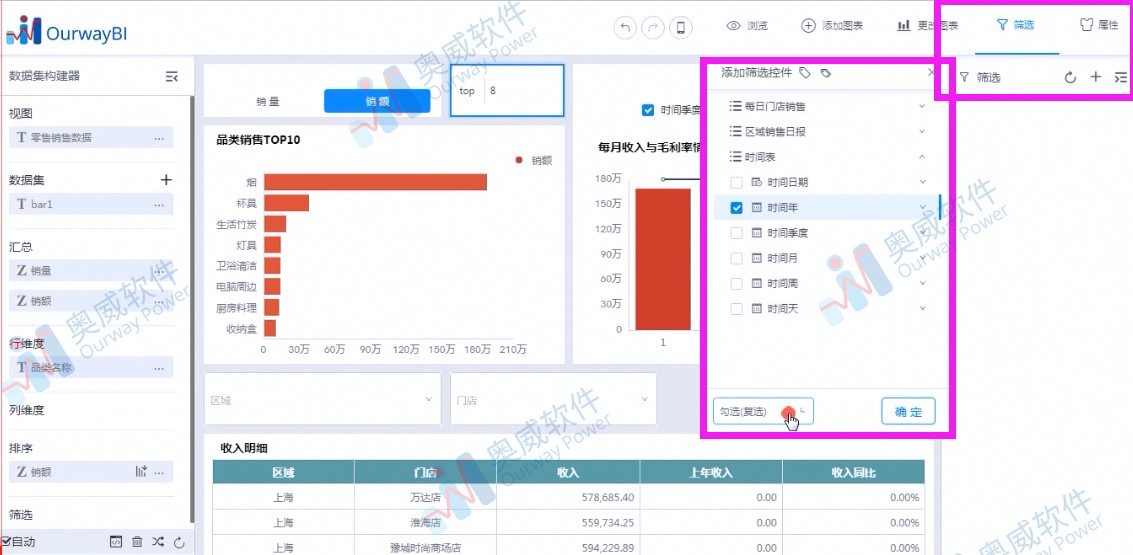Open options for 品类名称 row dimension
Screen dimensions: 1133x555
pyautogui.click(x=159, y=369)
